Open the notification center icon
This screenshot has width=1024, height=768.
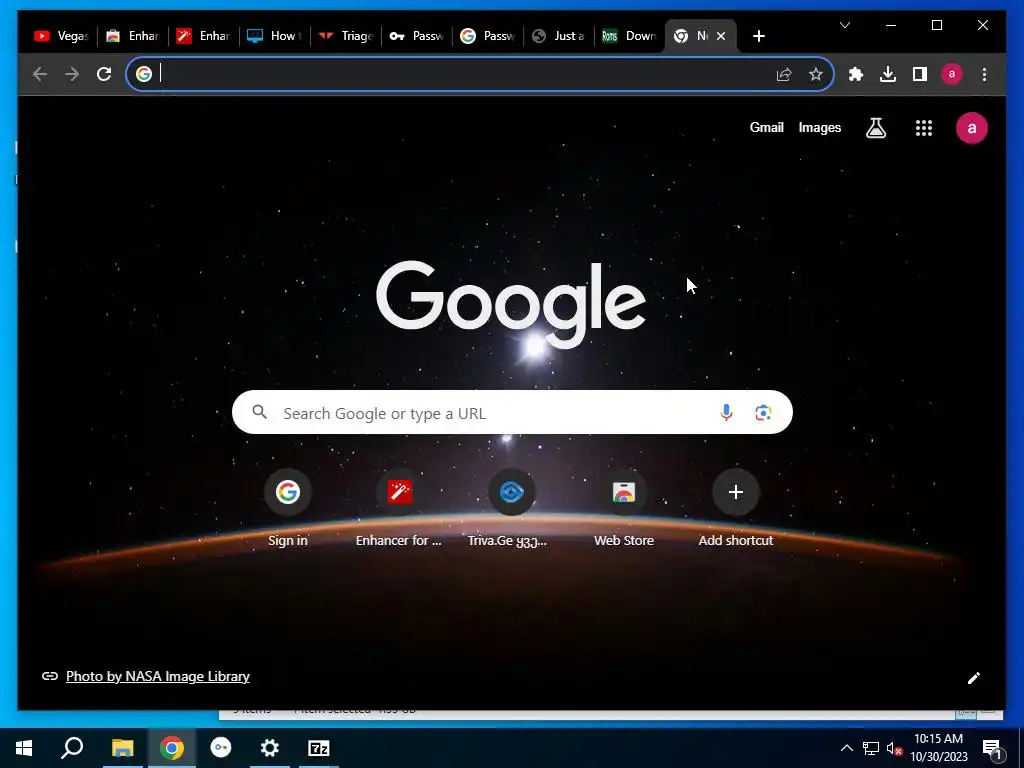click(x=992, y=748)
